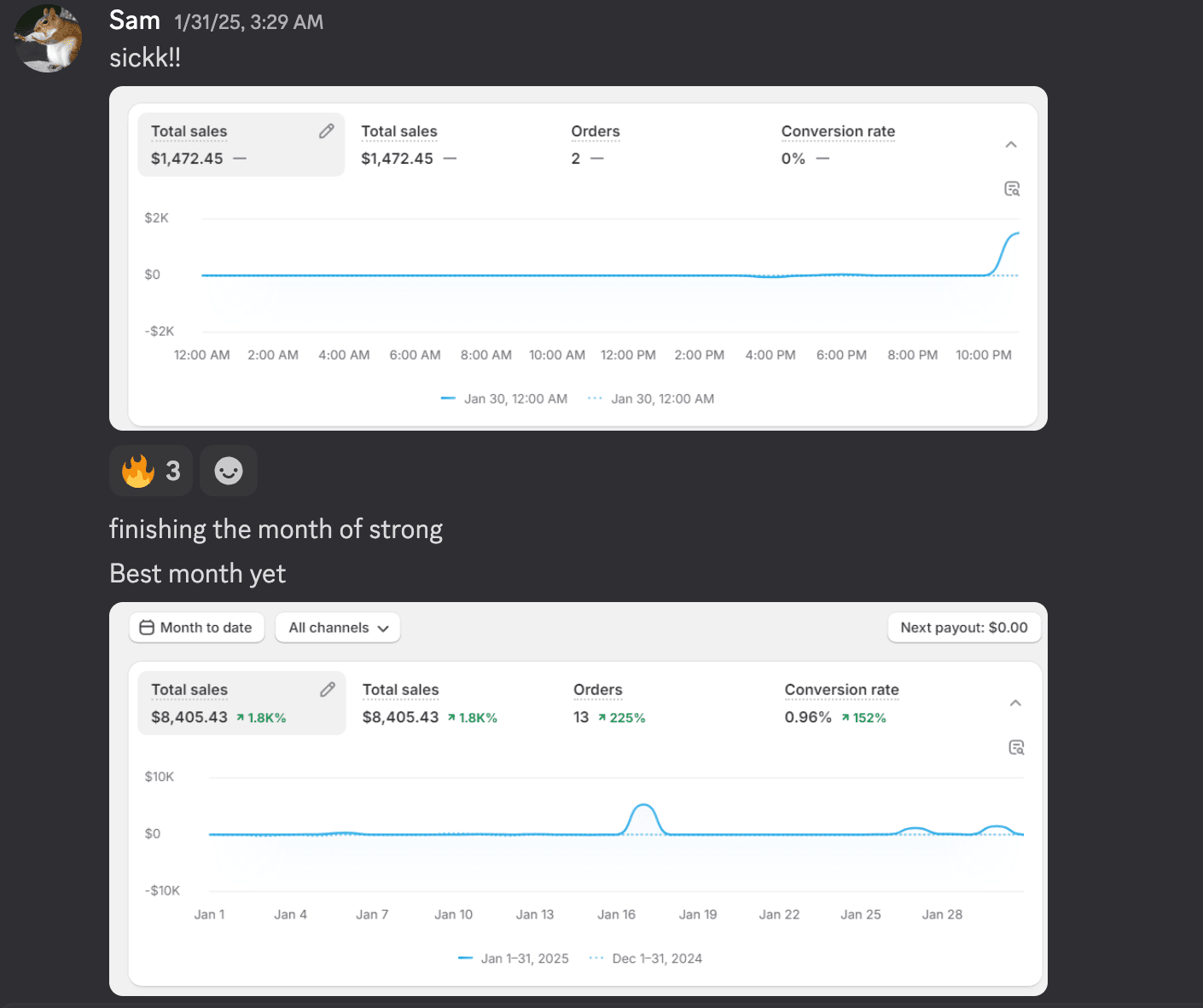The image size is (1203, 1008).
Task: Click the Month to date button
Action: pos(196,628)
